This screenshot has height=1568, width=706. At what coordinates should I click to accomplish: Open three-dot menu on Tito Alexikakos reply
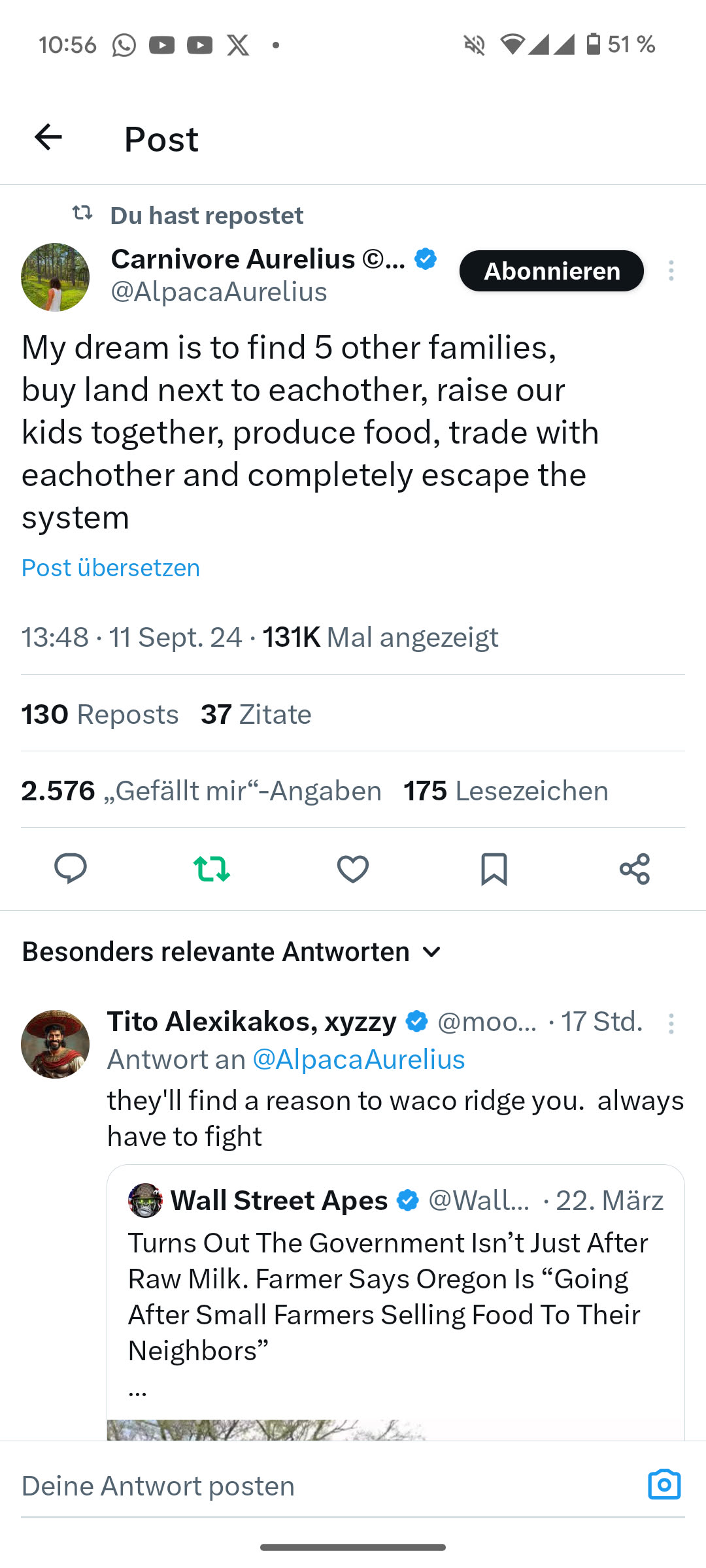[671, 1023]
